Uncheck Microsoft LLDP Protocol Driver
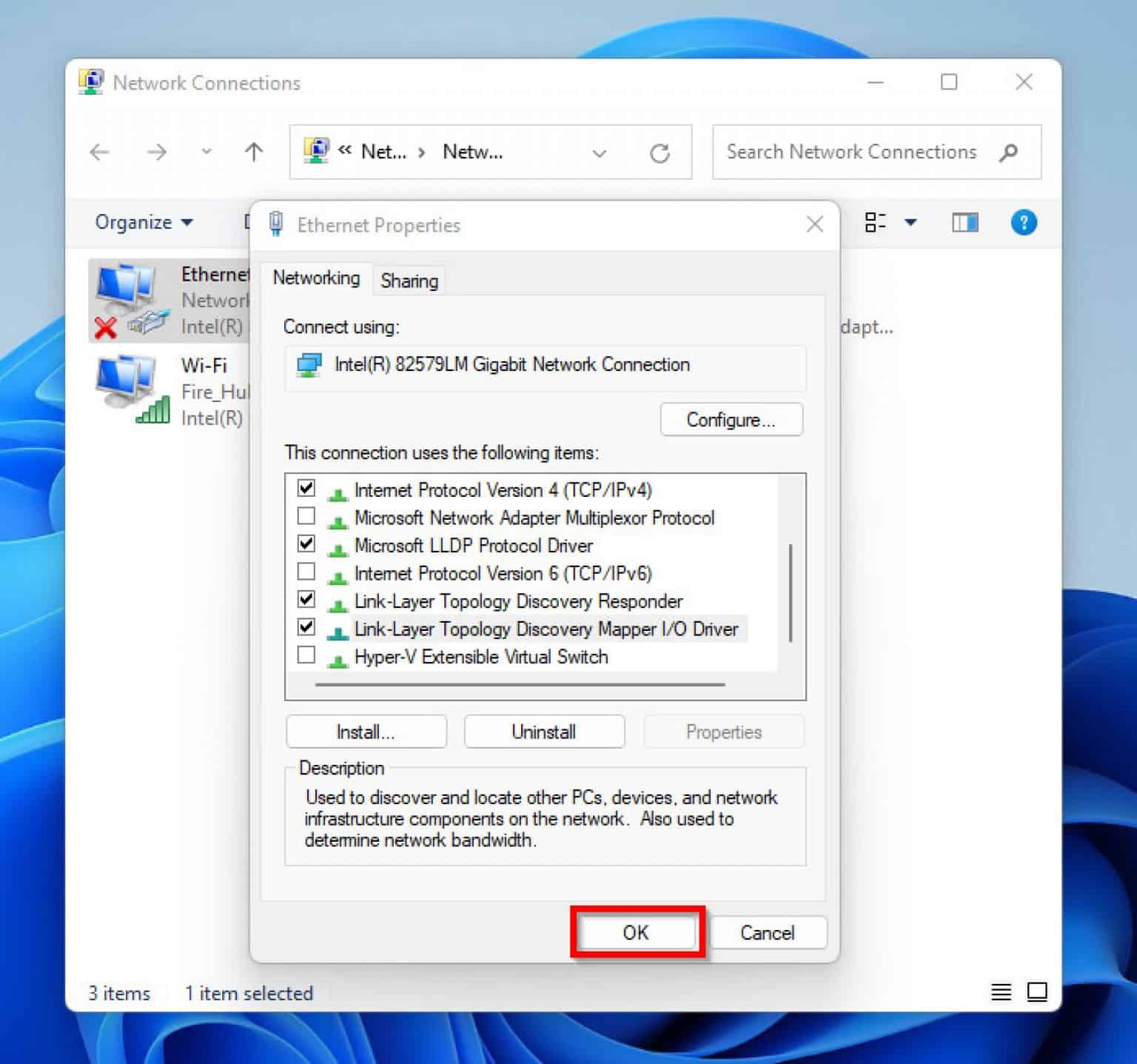Viewport: 1137px width, 1064px height. [306, 543]
